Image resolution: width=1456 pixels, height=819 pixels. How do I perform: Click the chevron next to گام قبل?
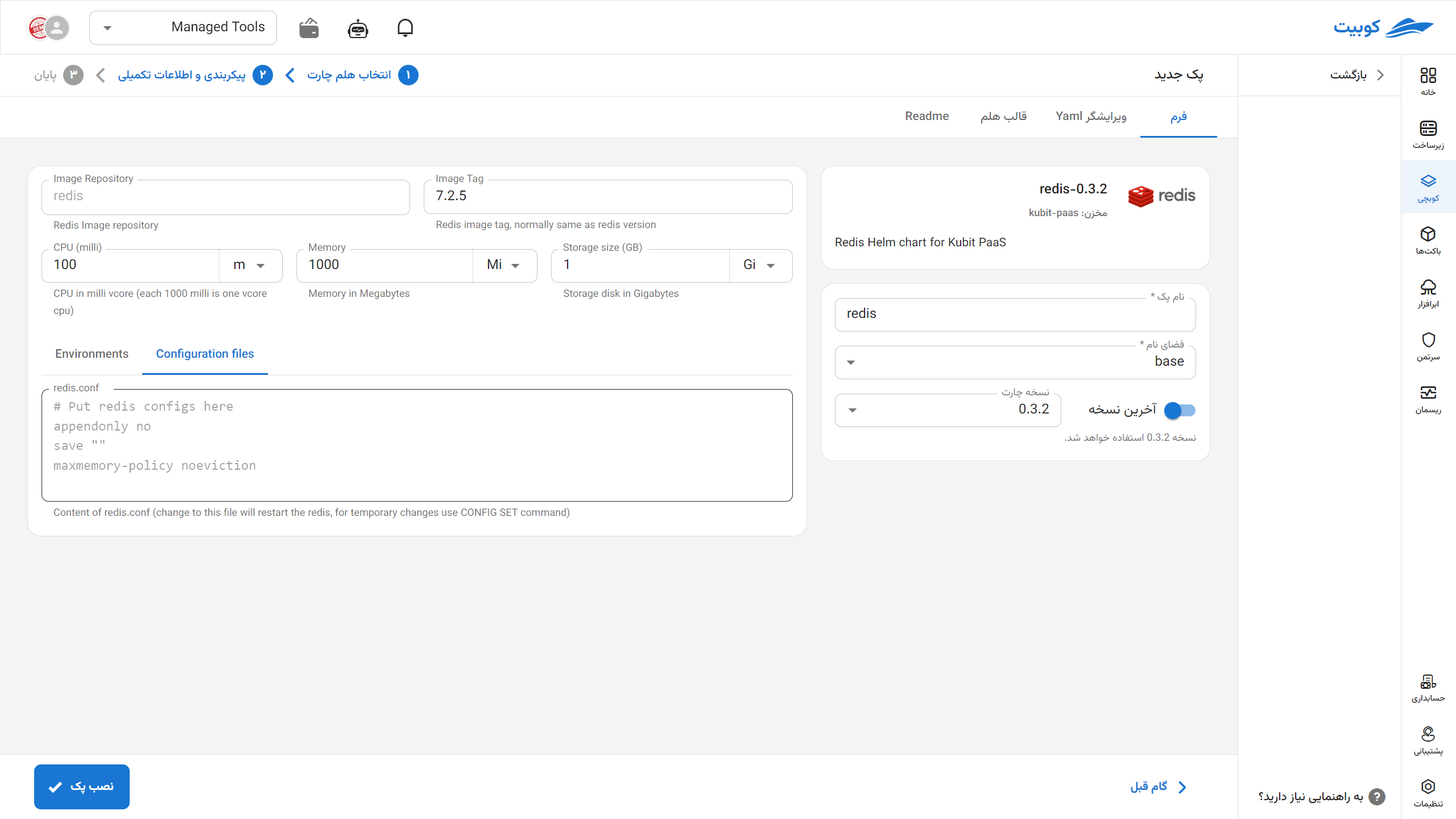(x=1182, y=787)
